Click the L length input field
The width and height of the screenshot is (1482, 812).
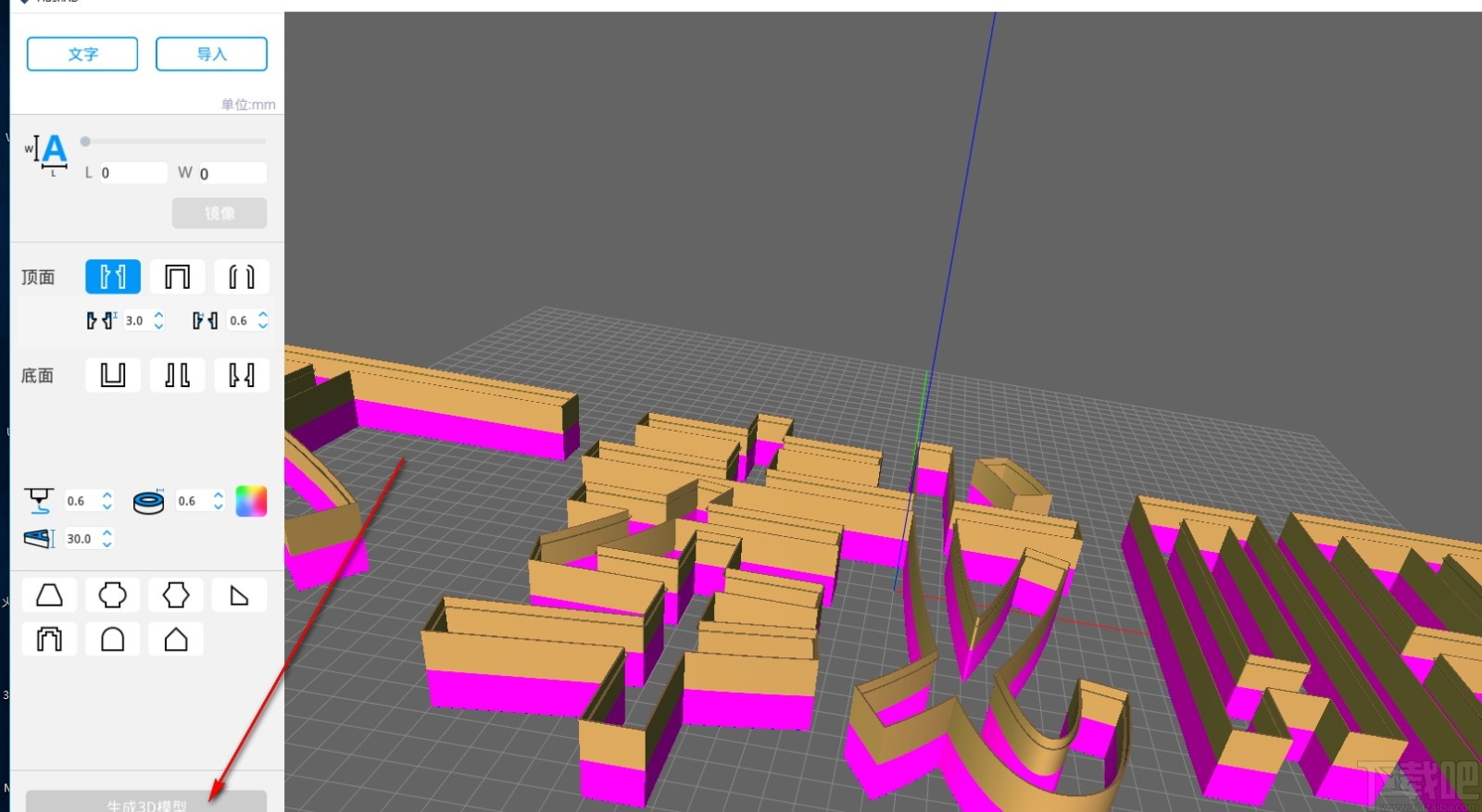[x=132, y=173]
